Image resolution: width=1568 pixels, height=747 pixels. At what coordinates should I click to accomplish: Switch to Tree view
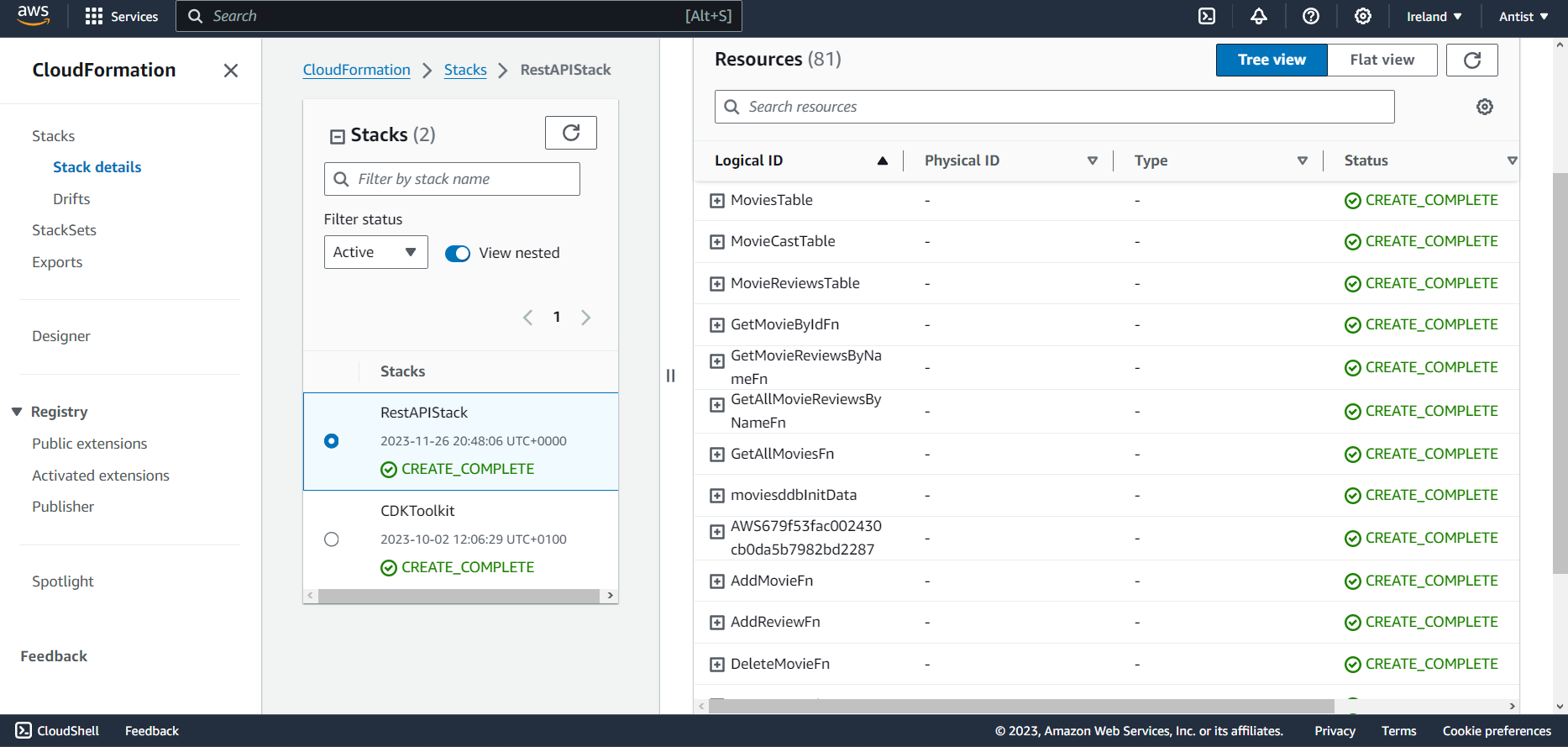point(1272,60)
